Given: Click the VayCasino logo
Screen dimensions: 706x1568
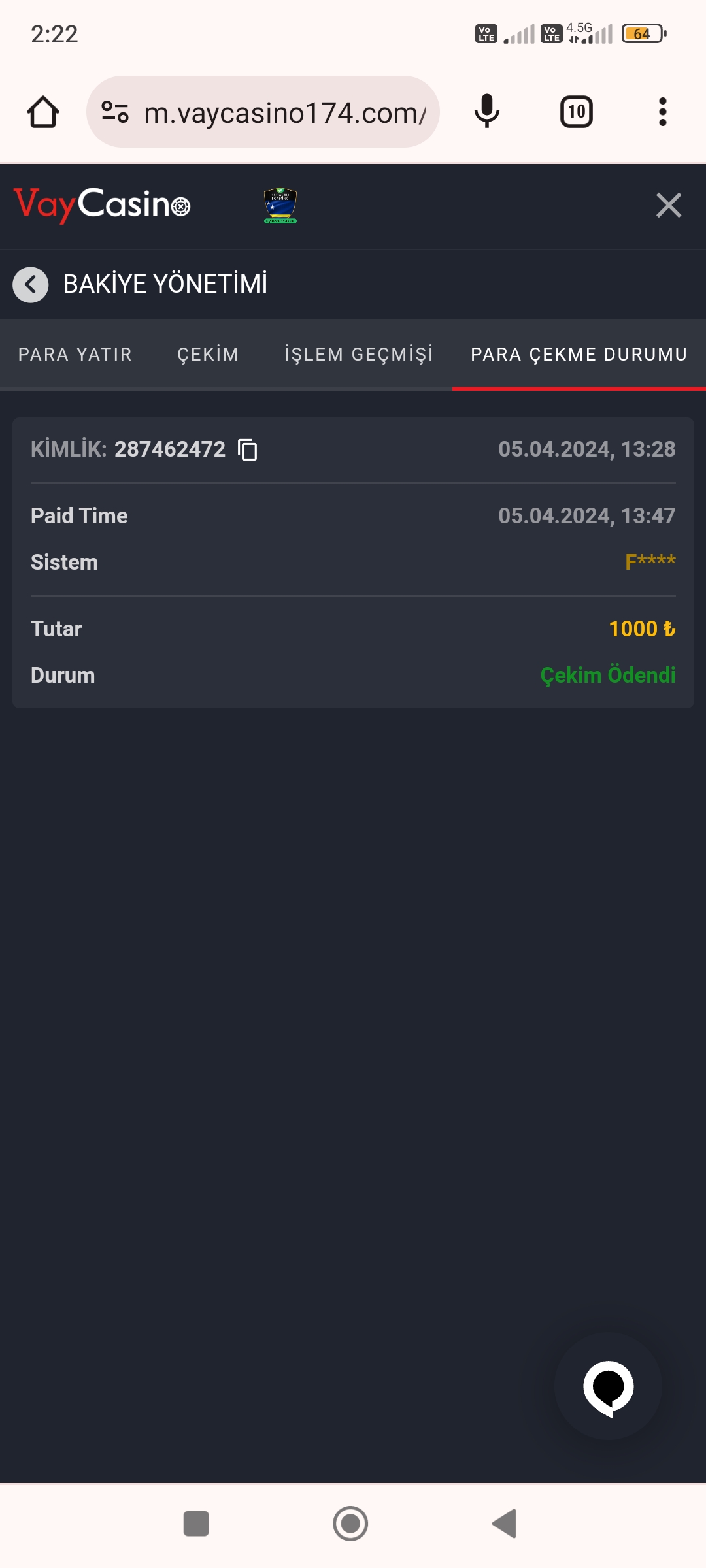Looking at the screenshot, I should [102, 205].
